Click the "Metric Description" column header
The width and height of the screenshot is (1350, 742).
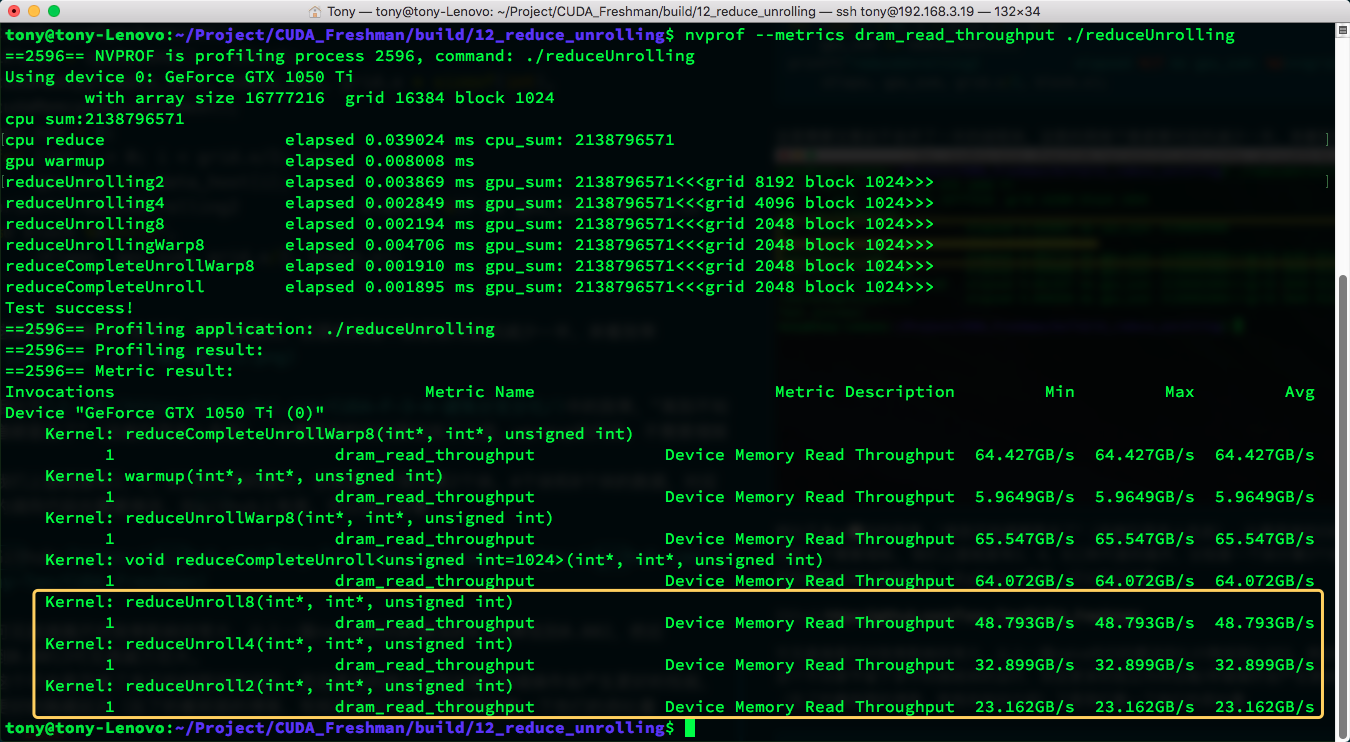864,392
